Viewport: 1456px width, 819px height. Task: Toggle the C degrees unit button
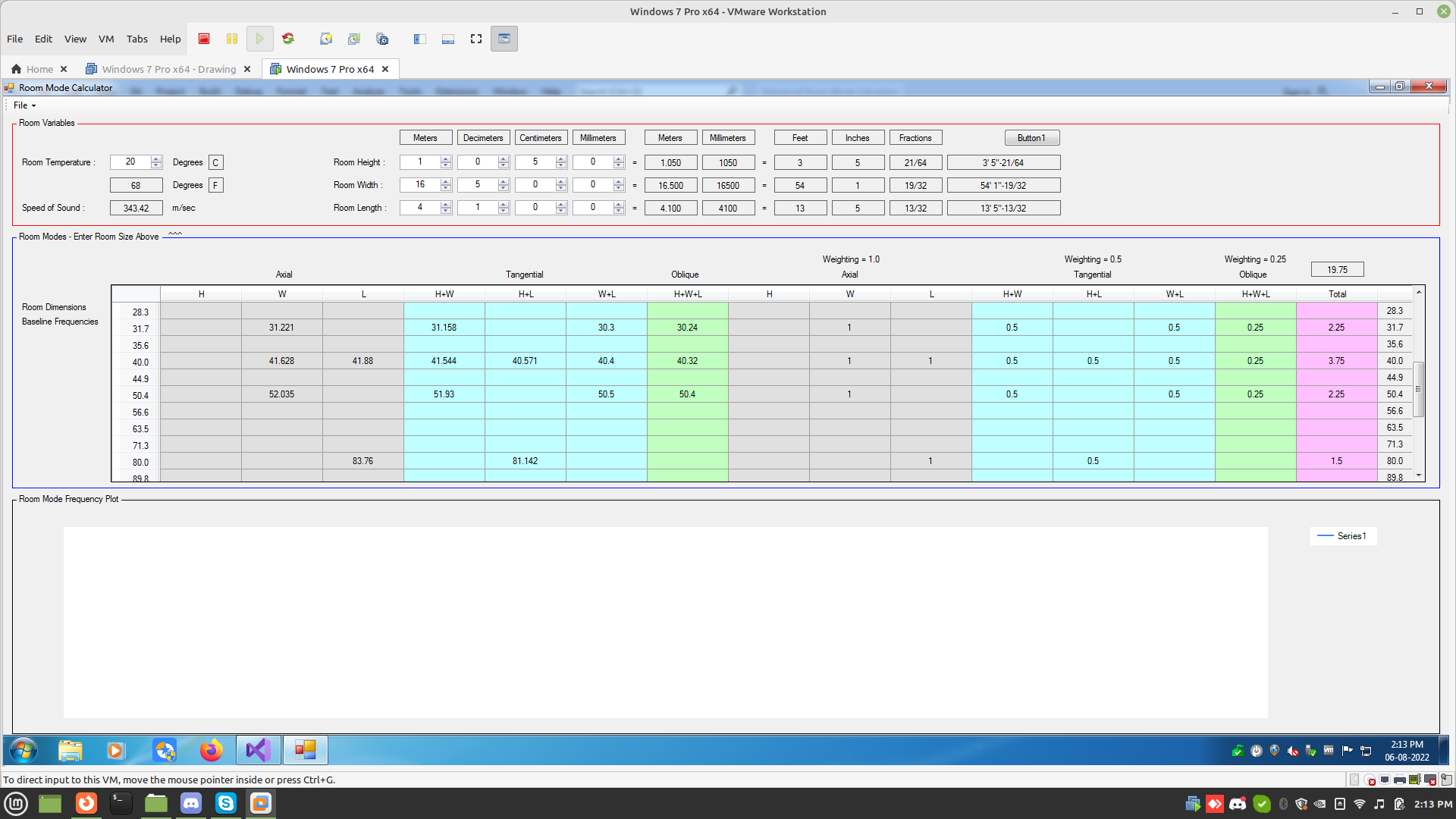pos(215,163)
